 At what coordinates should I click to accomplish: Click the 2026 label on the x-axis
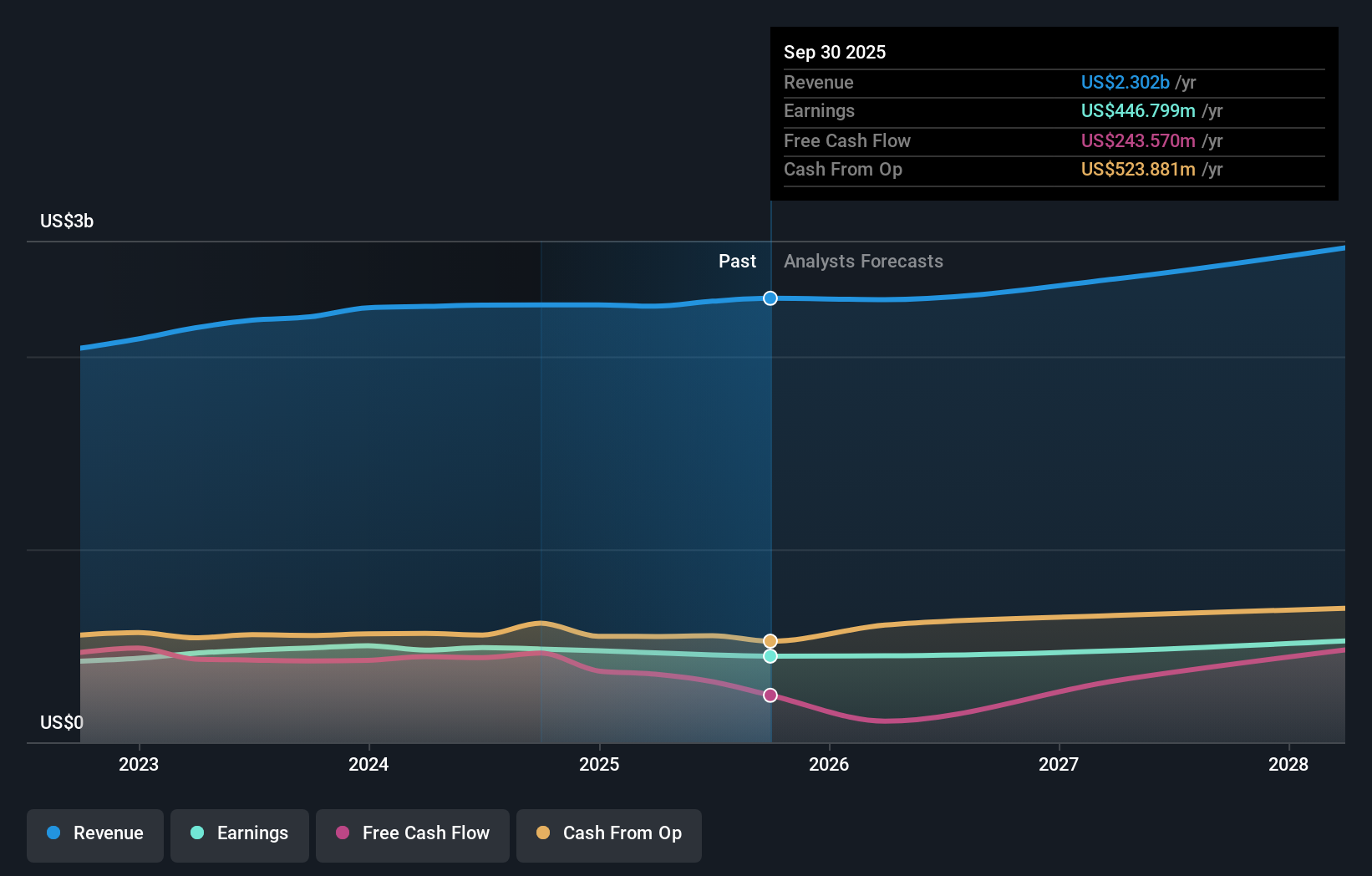point(829,764)
